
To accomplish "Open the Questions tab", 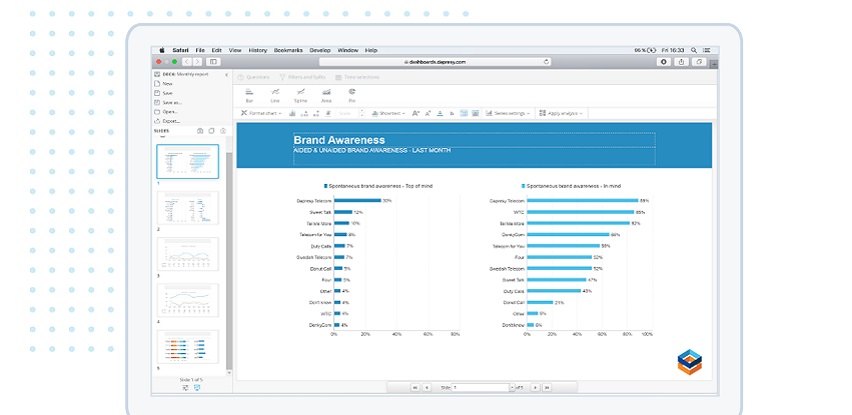I will (254, 77).
